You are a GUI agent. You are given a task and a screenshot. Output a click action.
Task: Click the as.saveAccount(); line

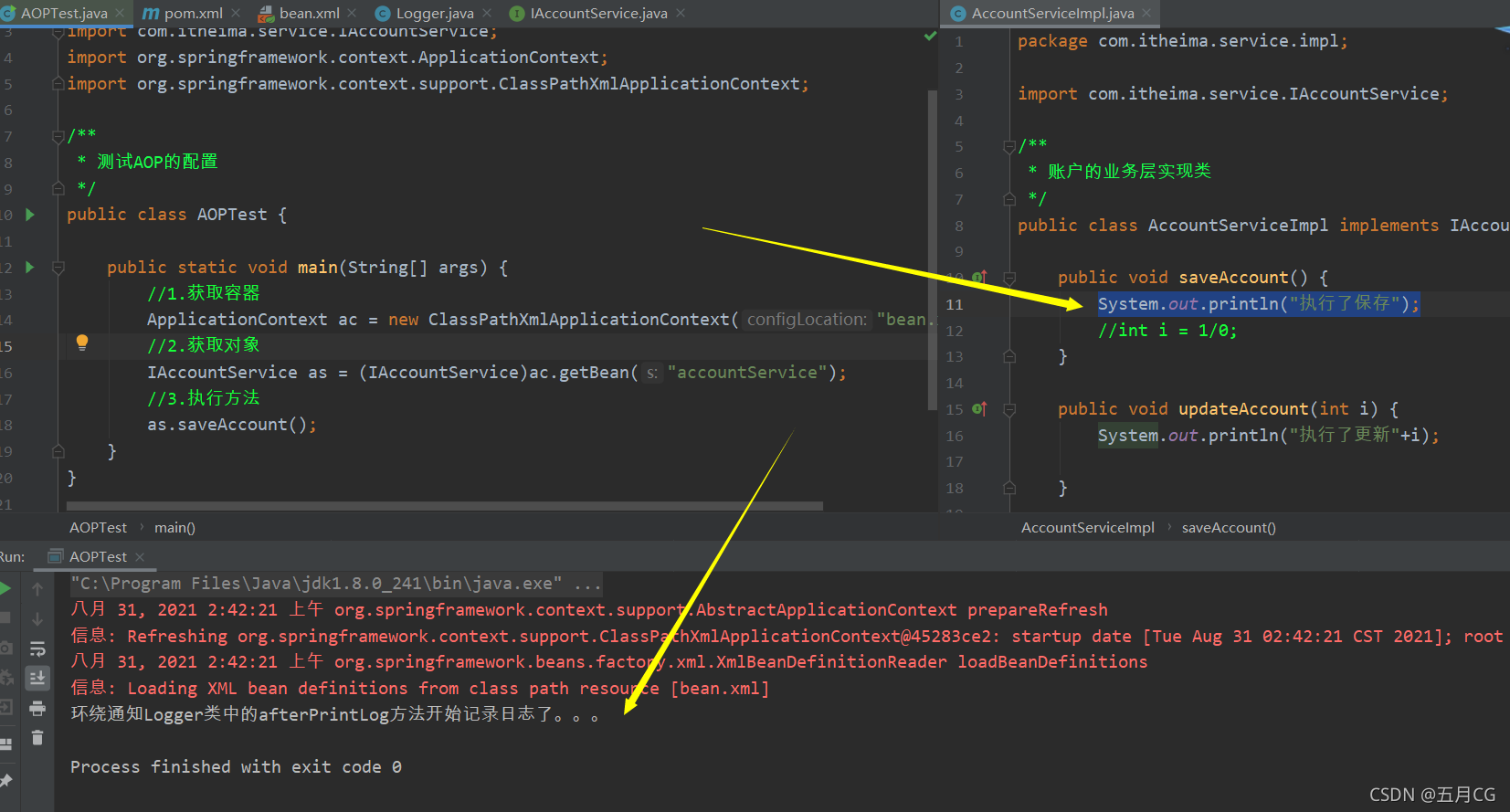(x=232, y=425)
